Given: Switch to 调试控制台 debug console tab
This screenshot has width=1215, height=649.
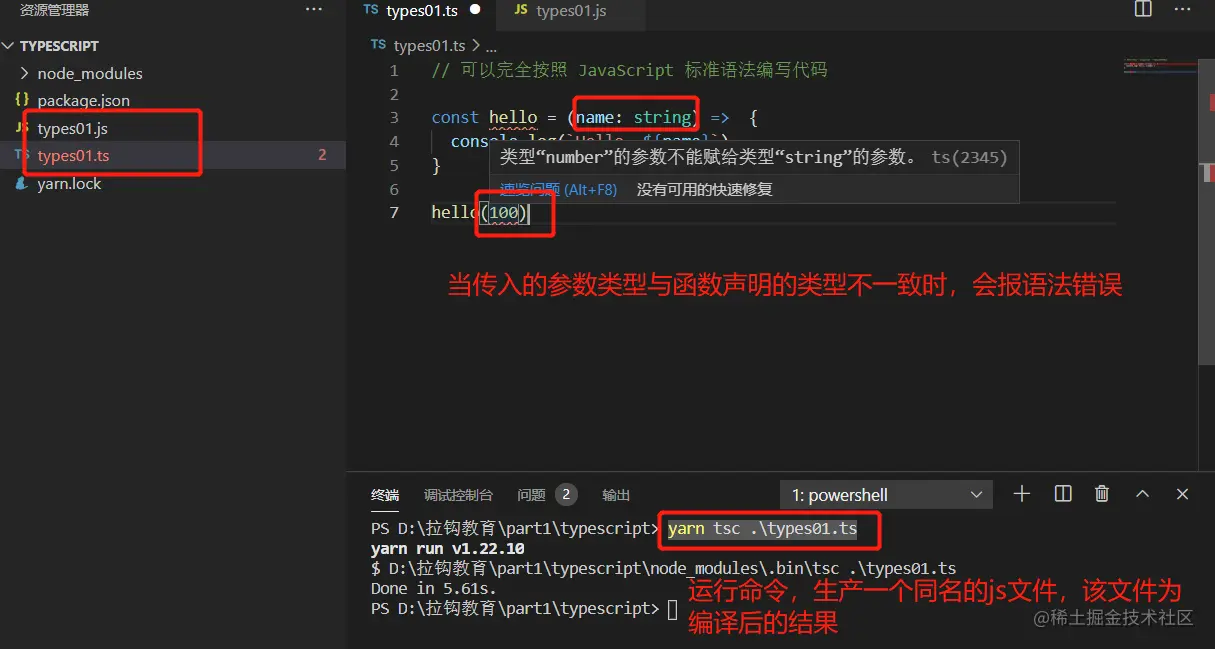Looking at the screenshot, I should [x=458, y=495].
